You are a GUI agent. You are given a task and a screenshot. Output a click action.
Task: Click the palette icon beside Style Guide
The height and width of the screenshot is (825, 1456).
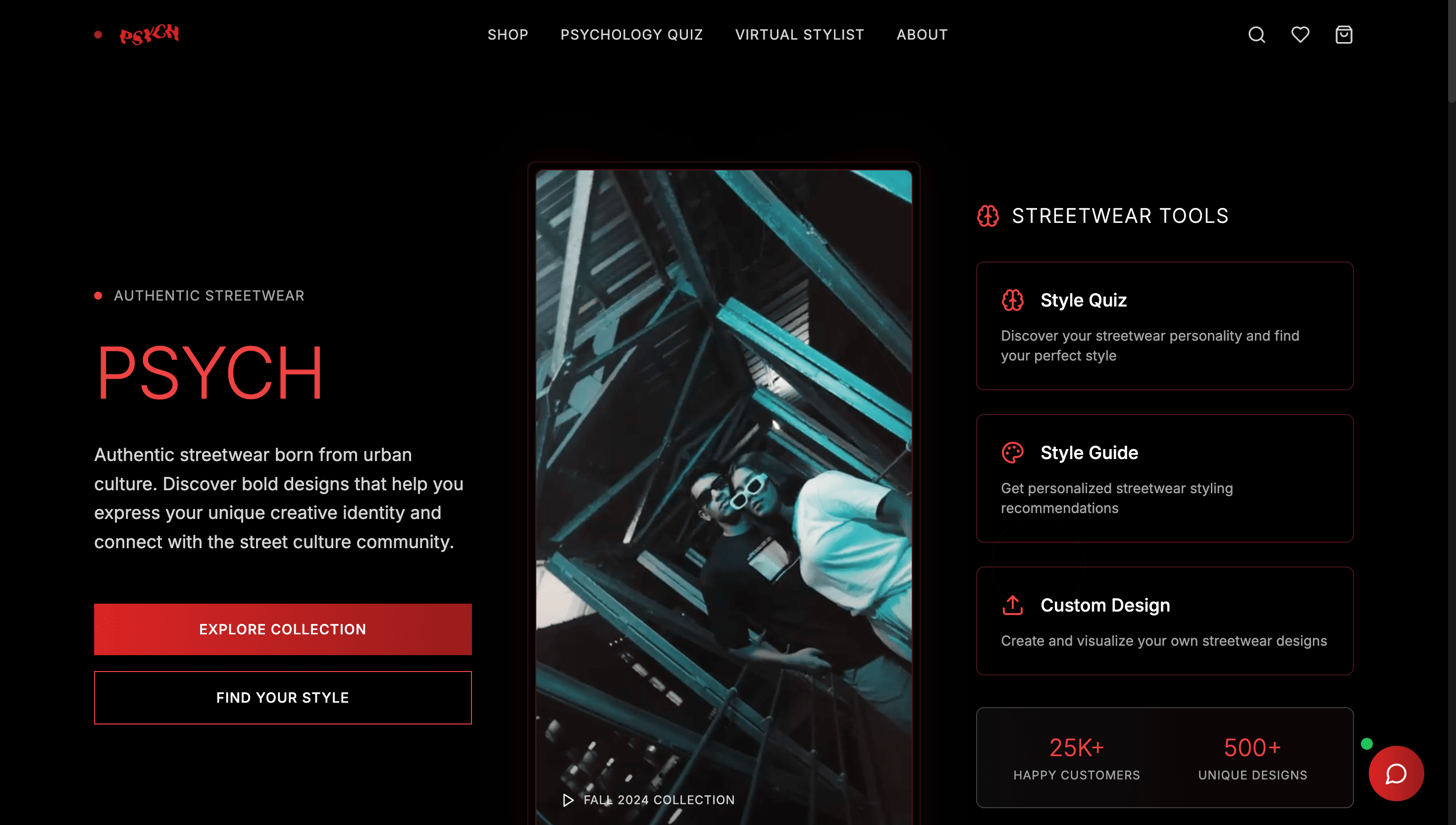tap(1012, 453)
